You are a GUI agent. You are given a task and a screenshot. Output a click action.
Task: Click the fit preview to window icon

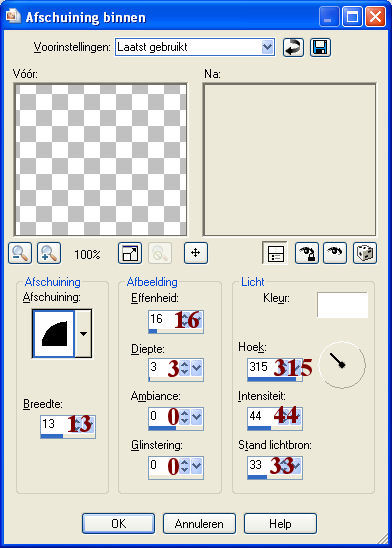click(130, 253)
